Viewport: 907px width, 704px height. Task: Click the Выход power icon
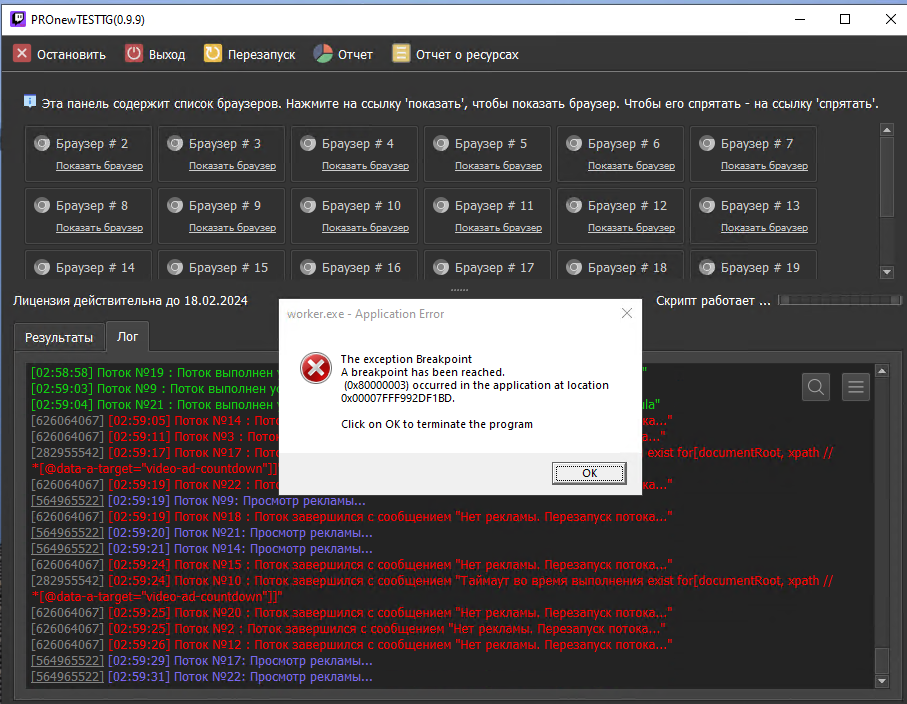134,54
